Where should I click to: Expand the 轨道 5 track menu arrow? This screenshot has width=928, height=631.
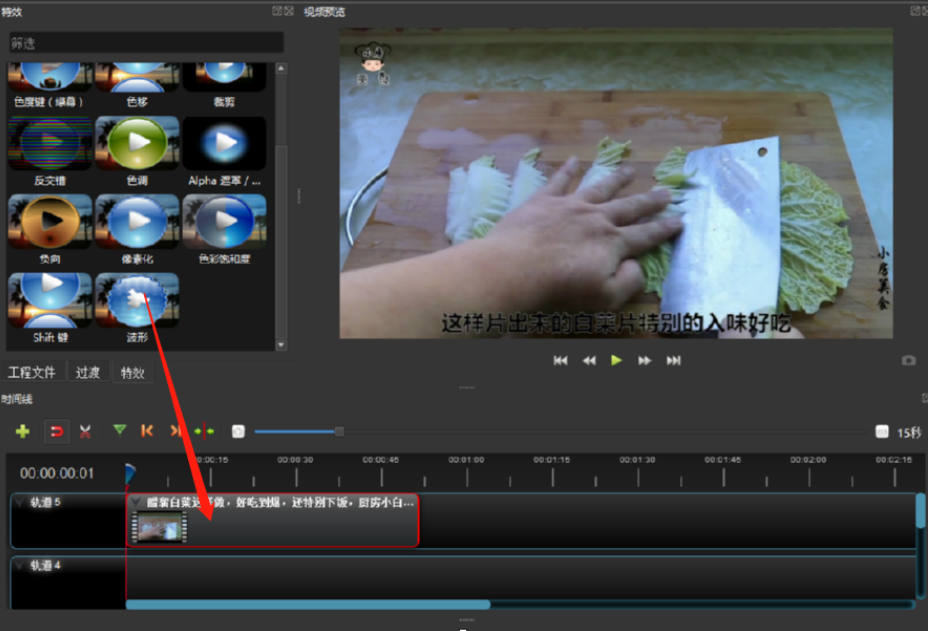coord(20,503)
